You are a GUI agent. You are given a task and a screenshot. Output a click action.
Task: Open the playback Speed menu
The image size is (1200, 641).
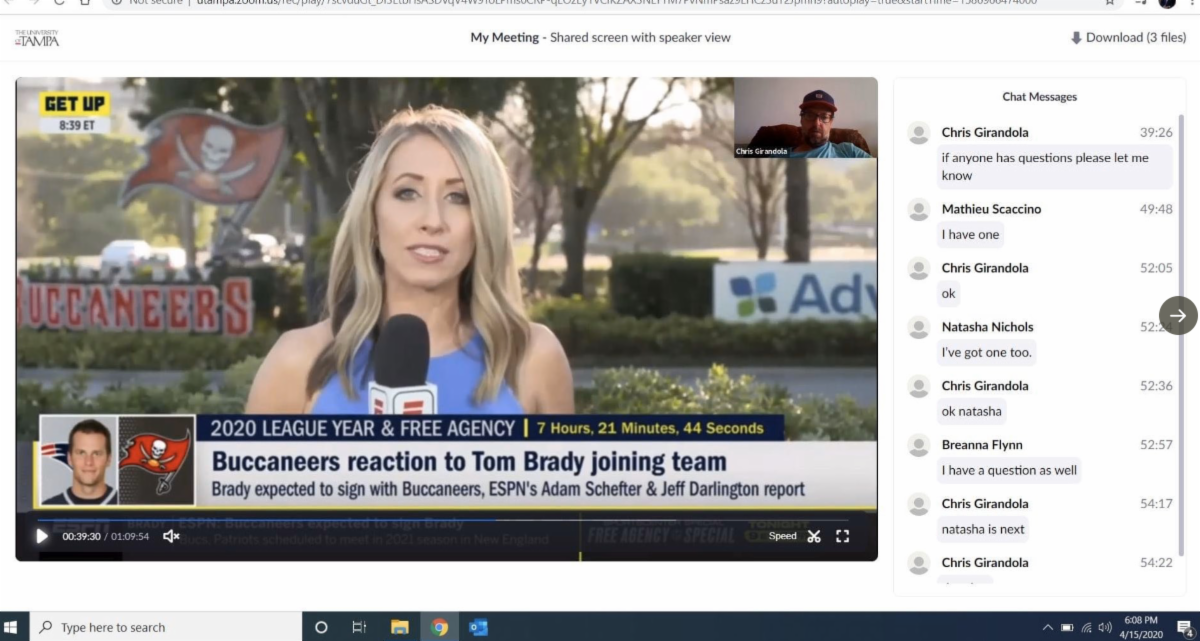[782, 536]
